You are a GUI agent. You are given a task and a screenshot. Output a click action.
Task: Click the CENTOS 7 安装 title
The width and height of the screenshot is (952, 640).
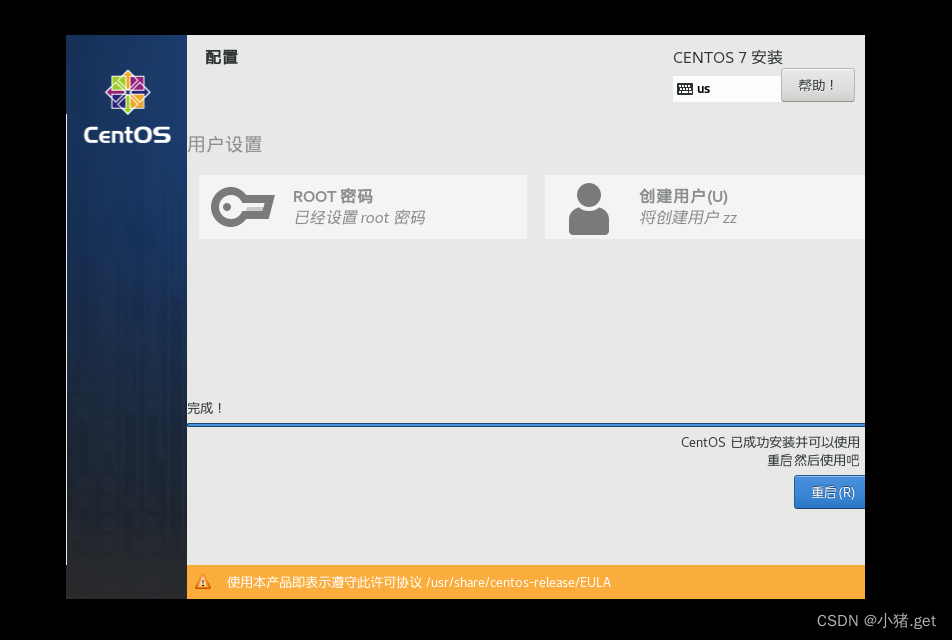(x=727, y=58)
